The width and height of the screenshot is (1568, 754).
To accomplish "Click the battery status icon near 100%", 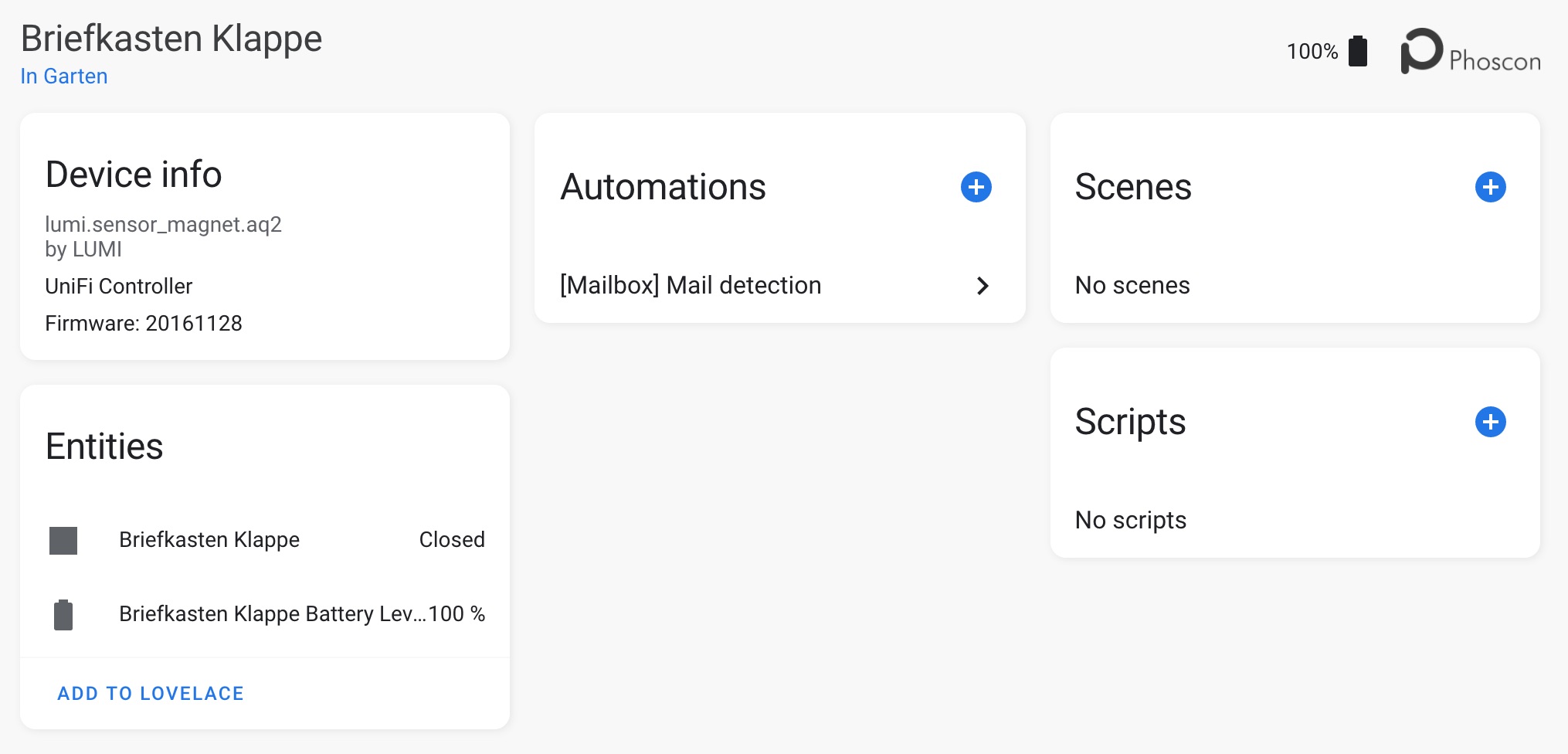I will click(x=1357, y=50).
